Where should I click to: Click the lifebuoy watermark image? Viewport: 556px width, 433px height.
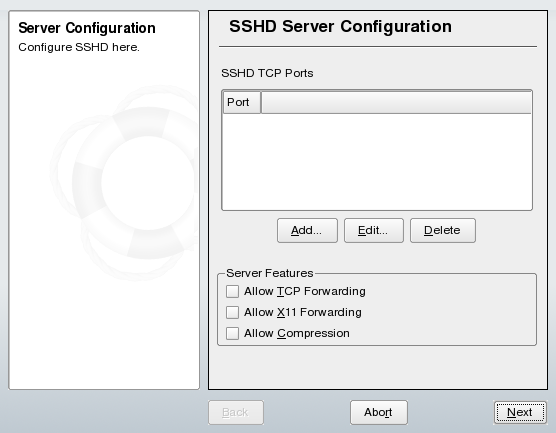coord(124,183)
